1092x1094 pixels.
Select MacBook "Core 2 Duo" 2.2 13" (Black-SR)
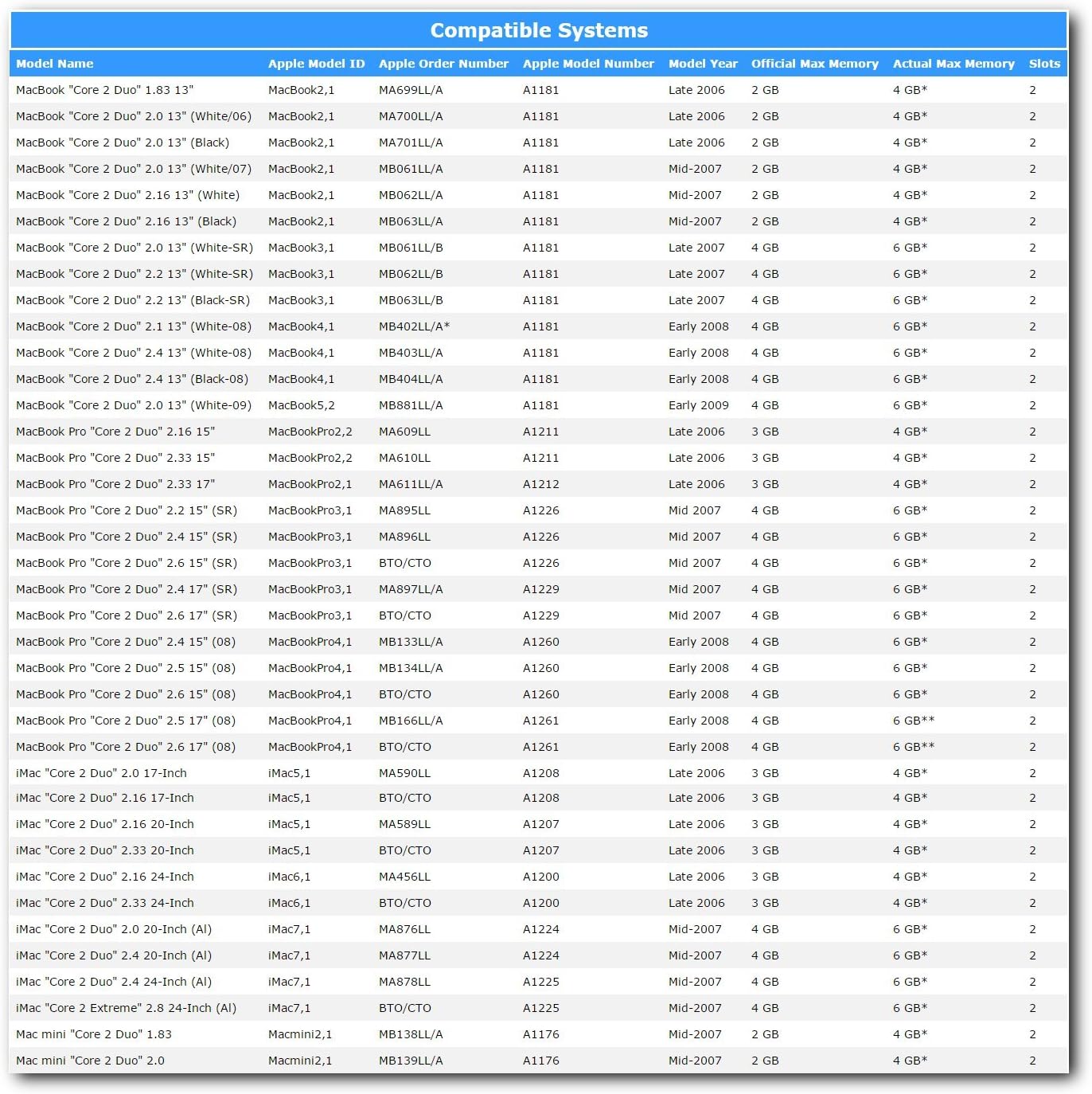click(133, 300)
